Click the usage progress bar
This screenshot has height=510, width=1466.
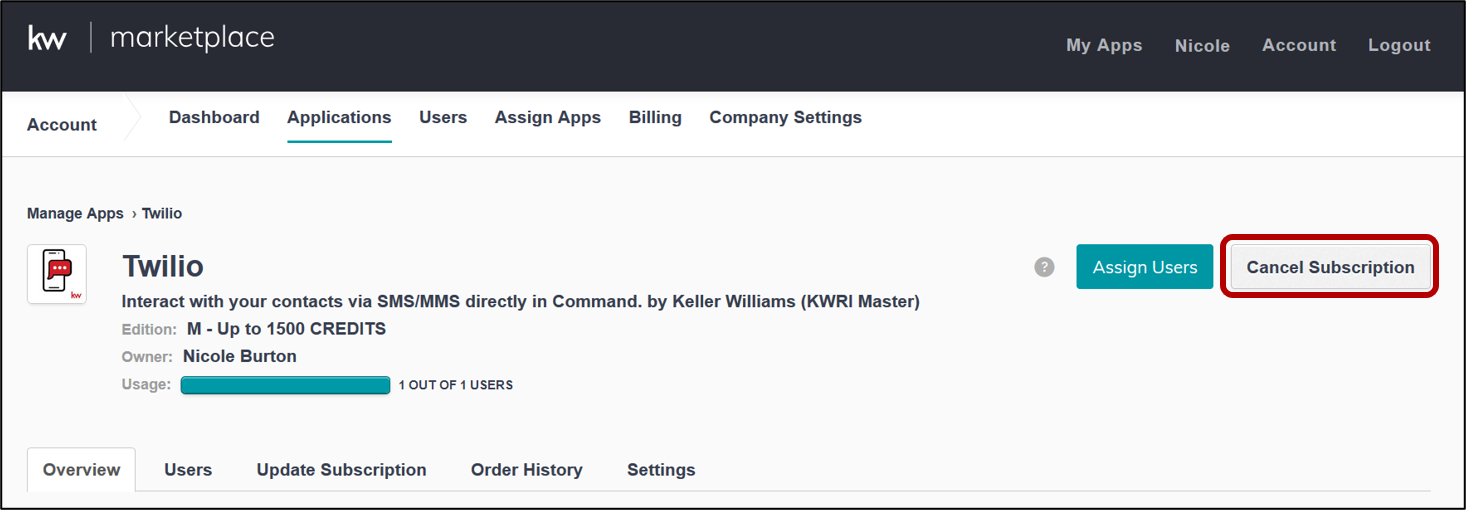(285, 385)
